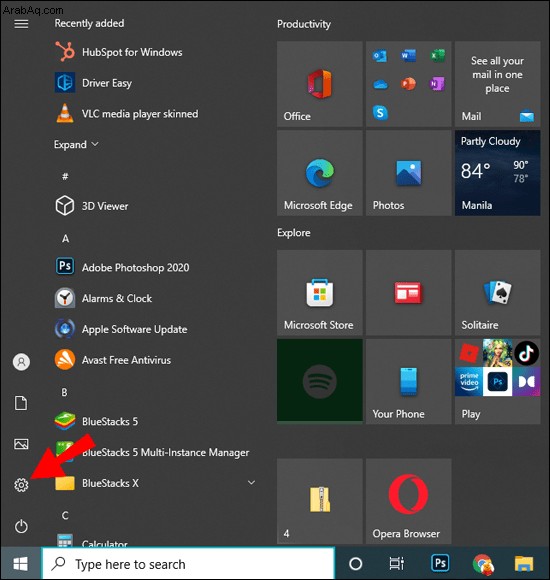550x580 pixels.
Task: Open Settings via the gear icon
Action: [21, 485]
